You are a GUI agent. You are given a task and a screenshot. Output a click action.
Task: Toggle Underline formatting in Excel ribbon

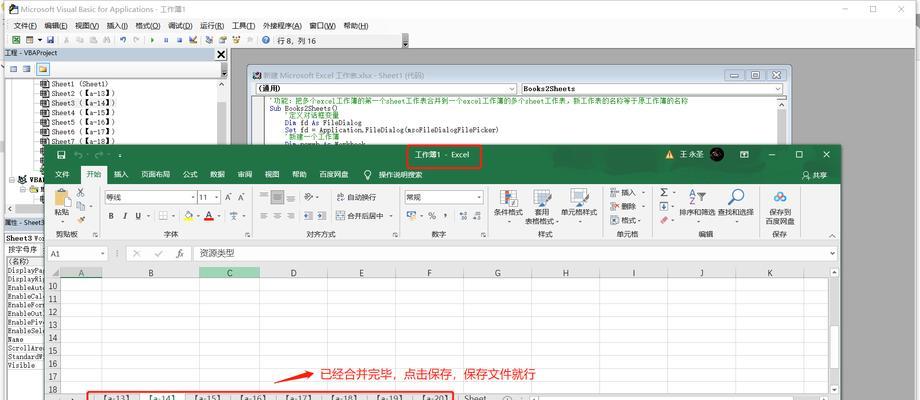pyautogui.click(x=138, y=216)
